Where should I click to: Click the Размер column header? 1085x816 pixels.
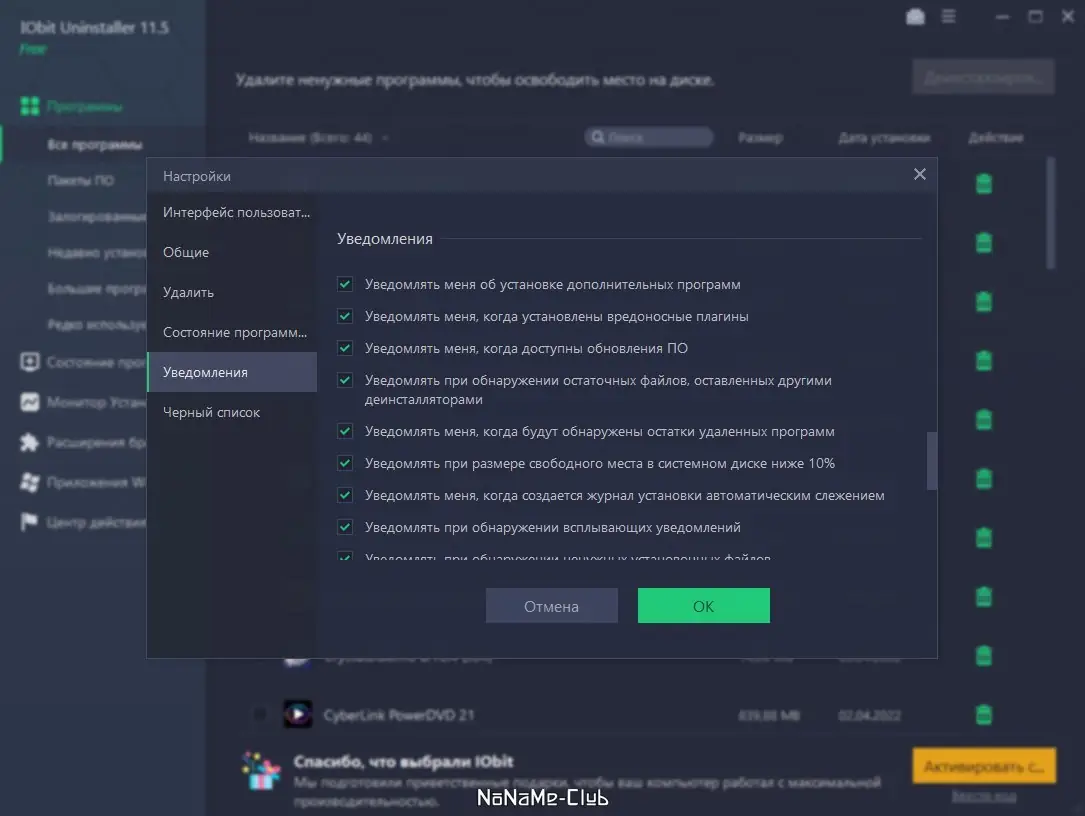(x=760, y=138)
